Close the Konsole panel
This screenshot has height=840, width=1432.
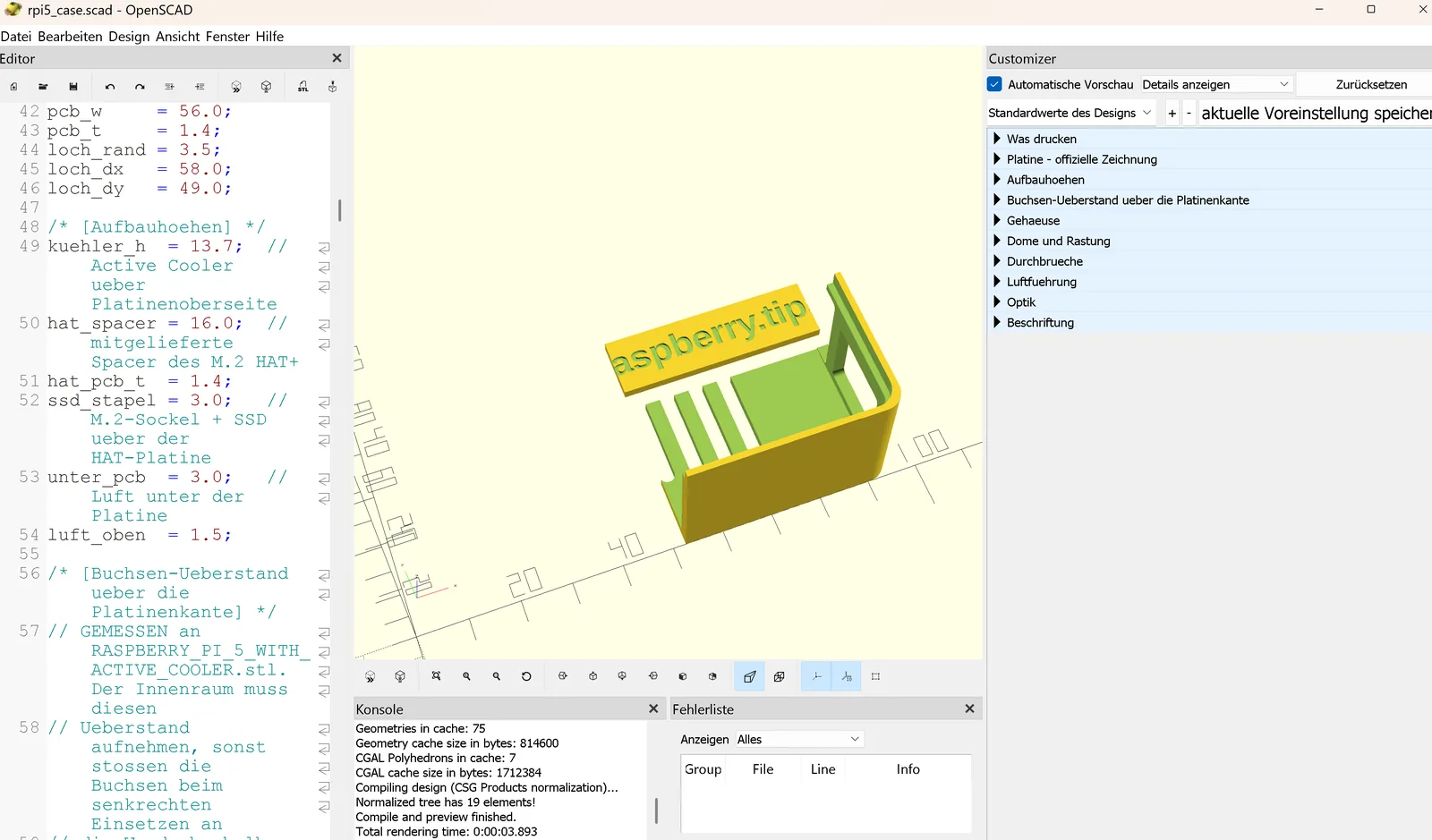(x=653, y=708)
